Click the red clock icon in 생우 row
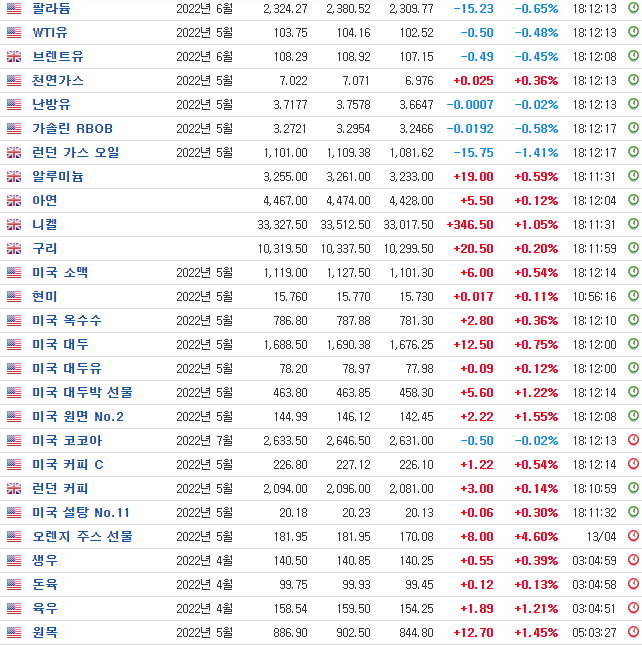642x645 pixels. point(633,559)
